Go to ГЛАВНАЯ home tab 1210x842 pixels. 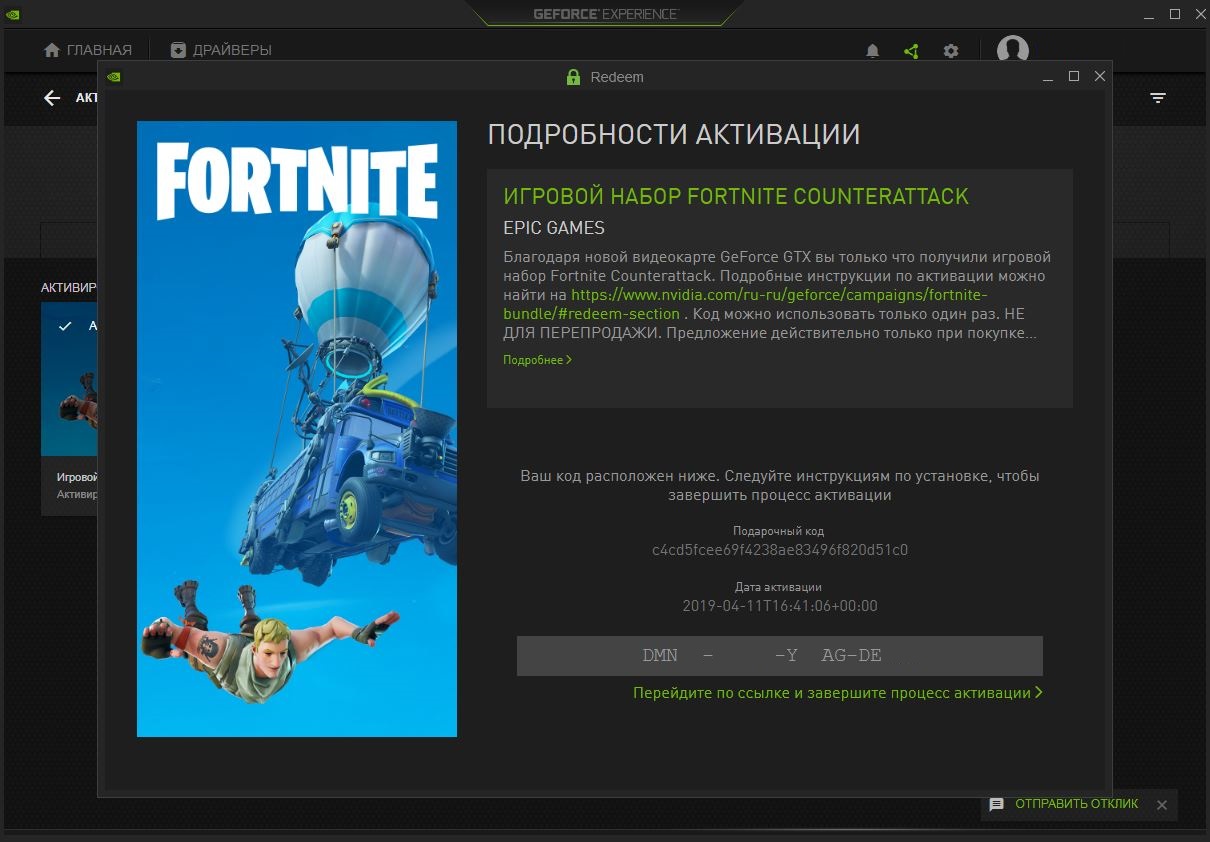click(x=88, y=50)
